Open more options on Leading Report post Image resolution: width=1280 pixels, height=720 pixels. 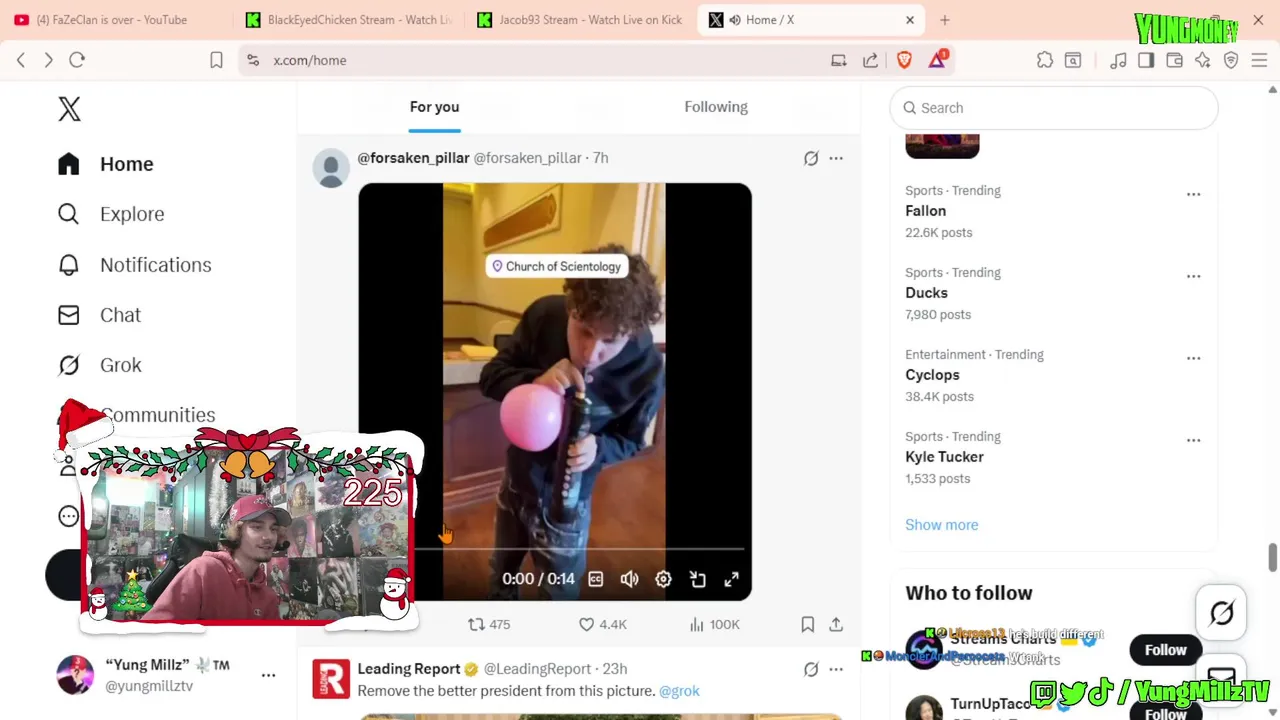point(836,669)
